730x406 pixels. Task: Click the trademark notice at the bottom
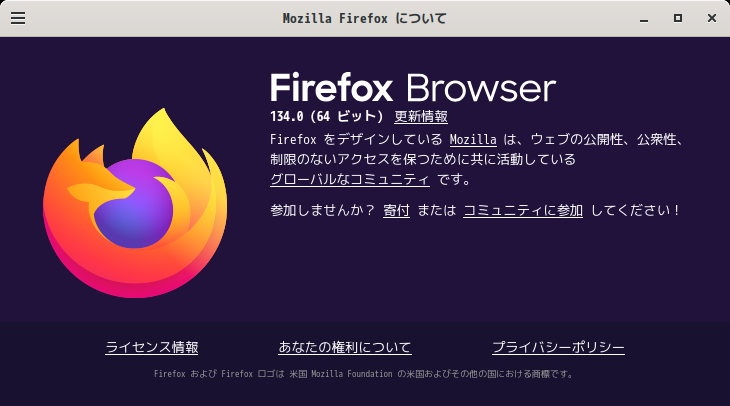click(363, 374)
